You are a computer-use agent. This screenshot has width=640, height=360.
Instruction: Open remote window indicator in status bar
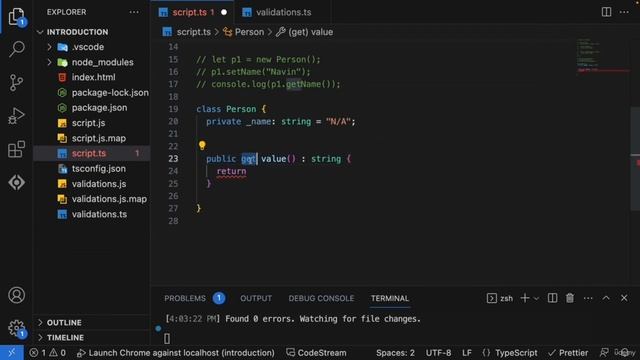pyautogui.click(x=11, y=353)
